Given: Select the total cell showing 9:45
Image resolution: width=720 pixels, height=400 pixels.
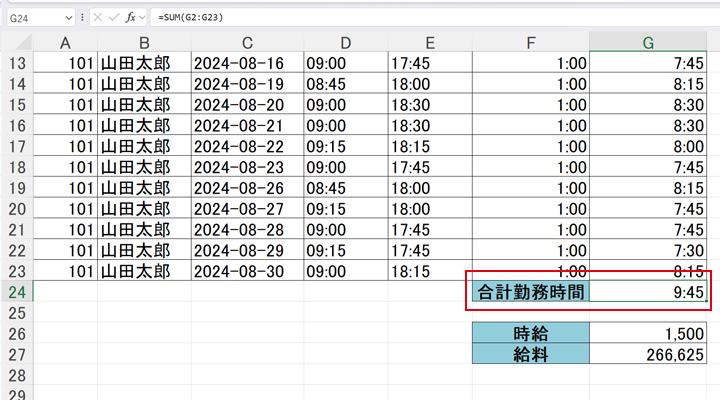Looking at the screenshot, I should click(648, 292).
